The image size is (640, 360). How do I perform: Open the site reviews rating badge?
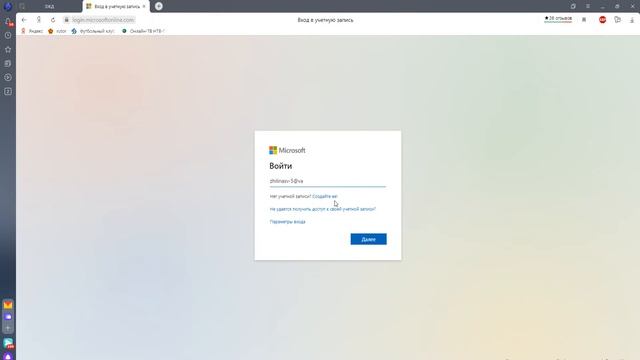pyautogui.click(x=558, y=19)
